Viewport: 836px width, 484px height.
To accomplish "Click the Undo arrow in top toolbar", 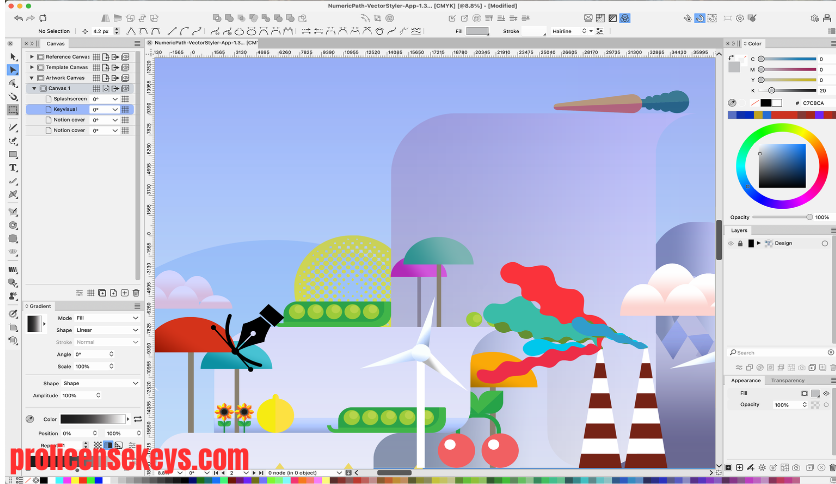I will tap(19, 18).
